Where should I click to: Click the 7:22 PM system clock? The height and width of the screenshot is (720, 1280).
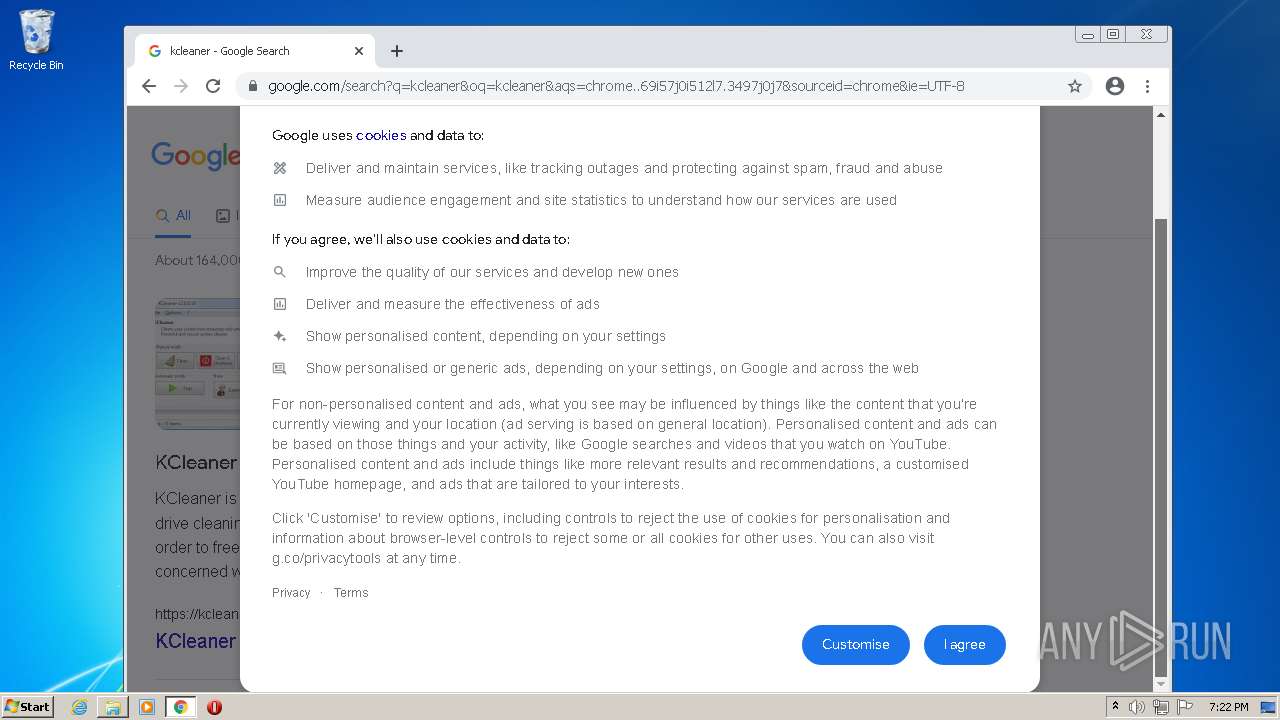1228,707
